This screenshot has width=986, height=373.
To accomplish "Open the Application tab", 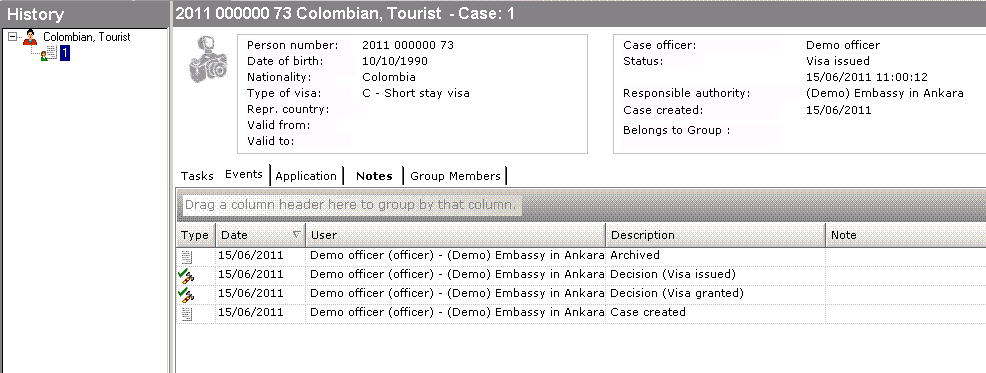I will 306,176.
